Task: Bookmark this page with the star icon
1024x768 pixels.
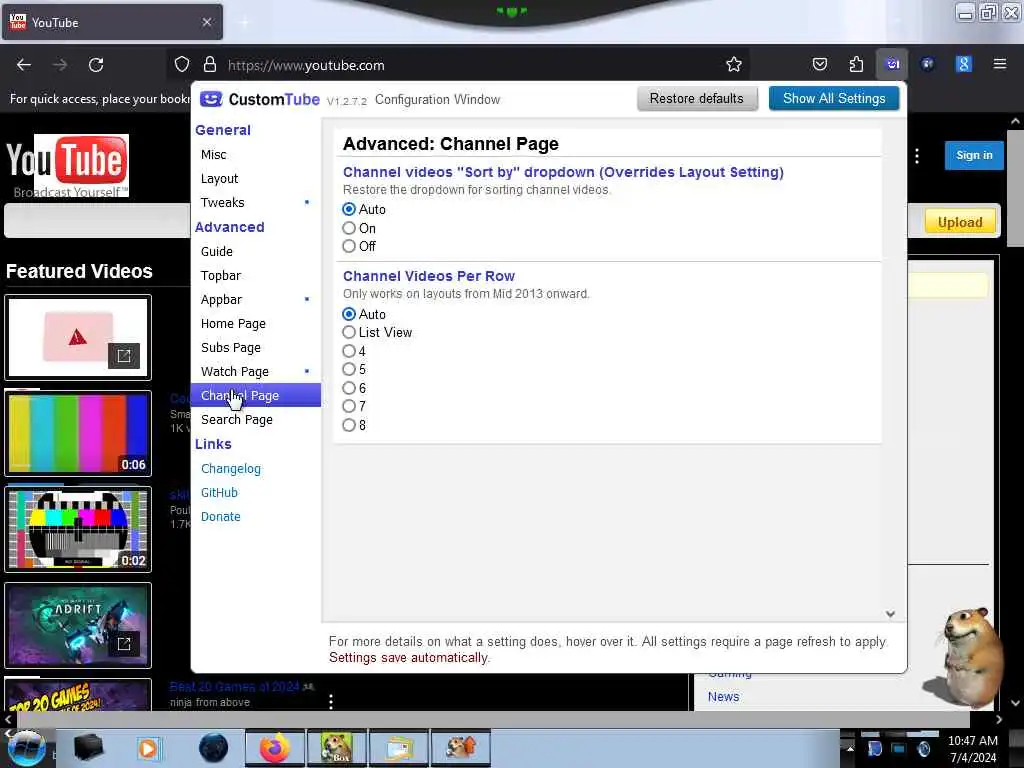Action: pos(733,64)
